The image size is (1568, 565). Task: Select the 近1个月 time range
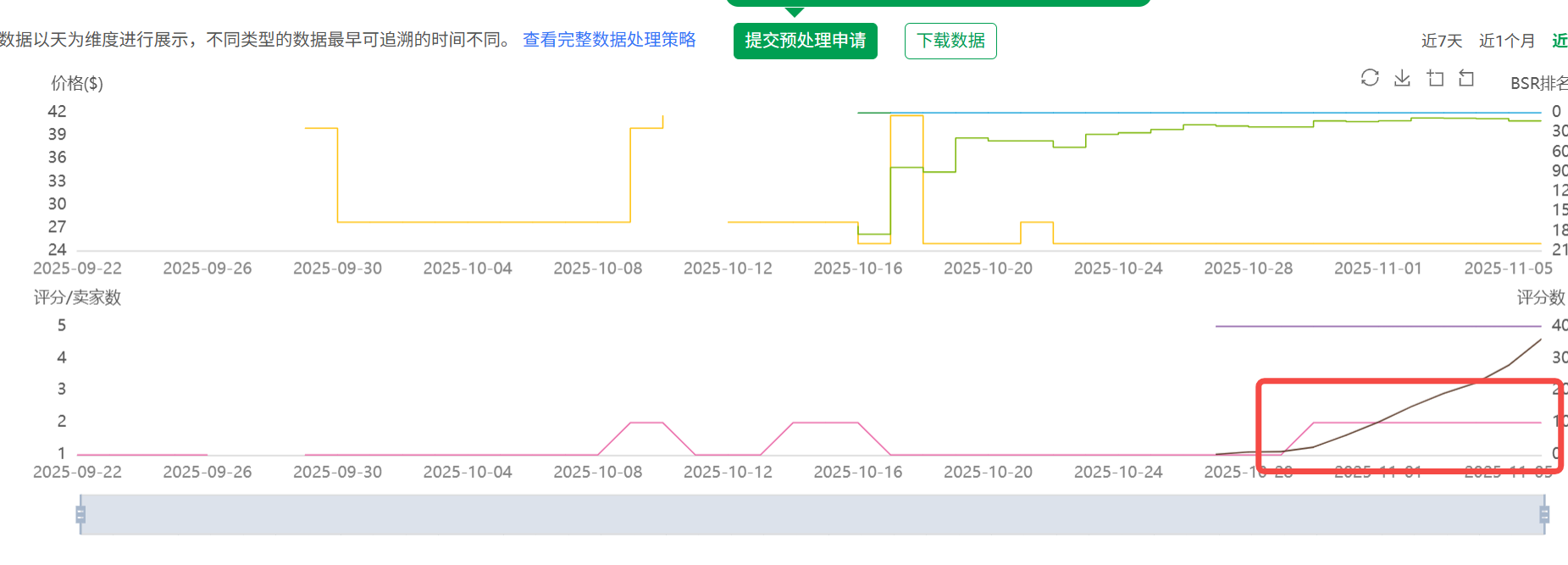pos(1506,41)
